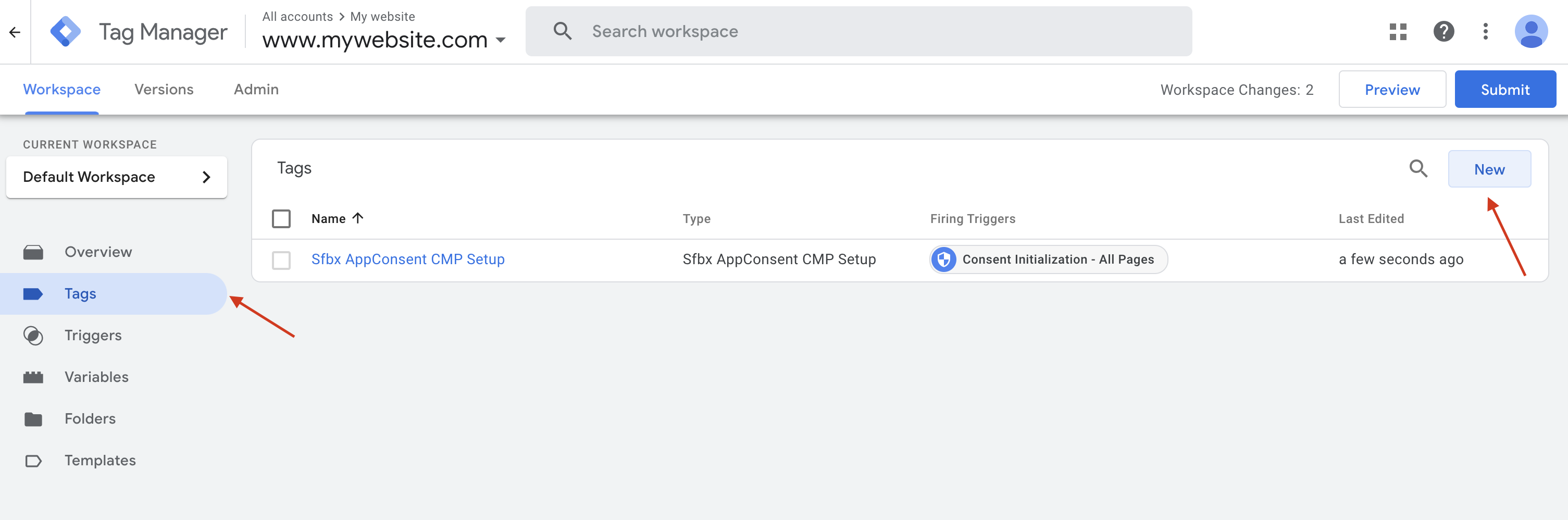
Task: Sort tags by Name using the arrow
Action: [x=358, y=217]
